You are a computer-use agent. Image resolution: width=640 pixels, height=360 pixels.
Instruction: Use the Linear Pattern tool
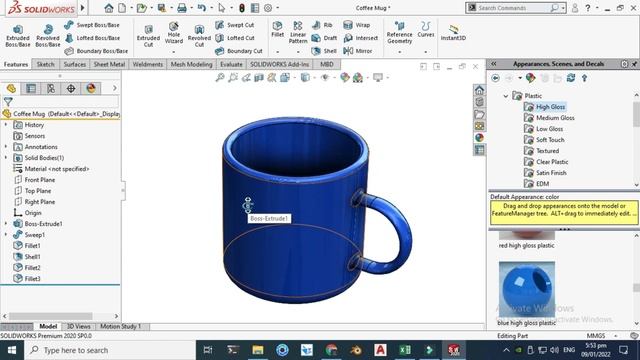click(x=298, y=33)
